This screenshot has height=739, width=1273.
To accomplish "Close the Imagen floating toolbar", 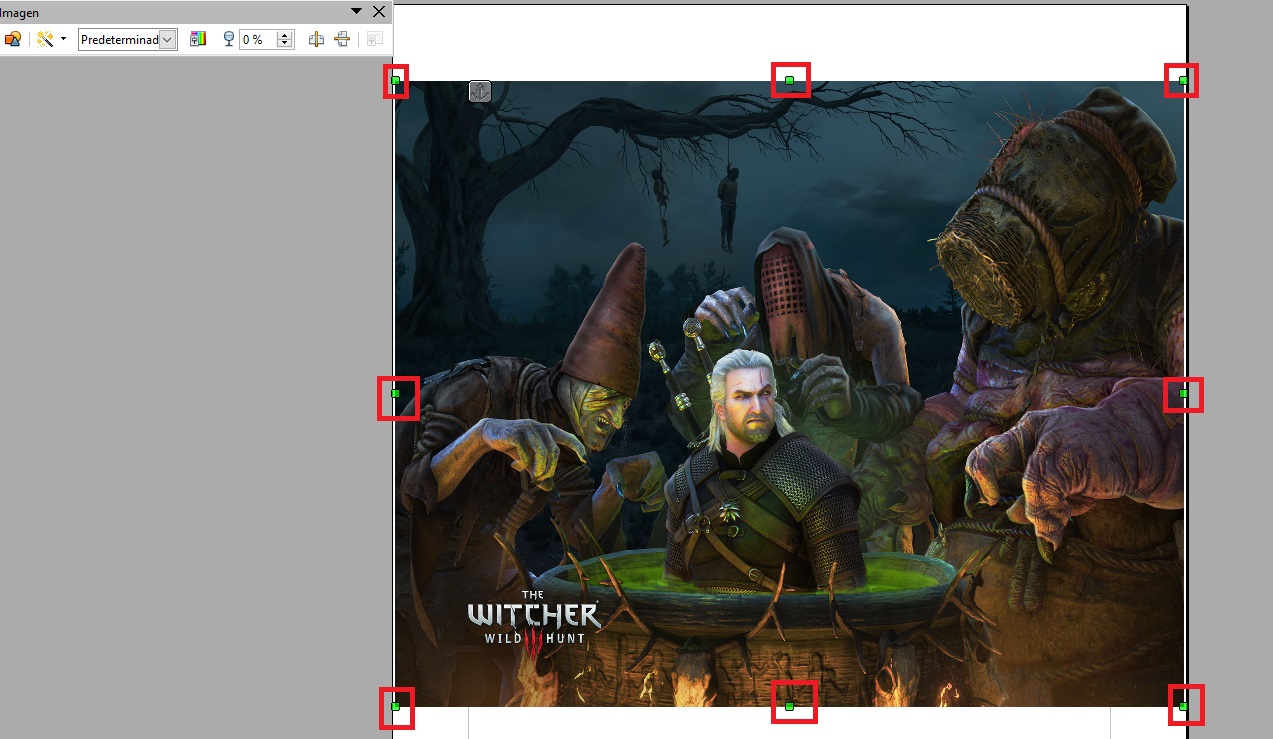I will [x=378, y=11].
